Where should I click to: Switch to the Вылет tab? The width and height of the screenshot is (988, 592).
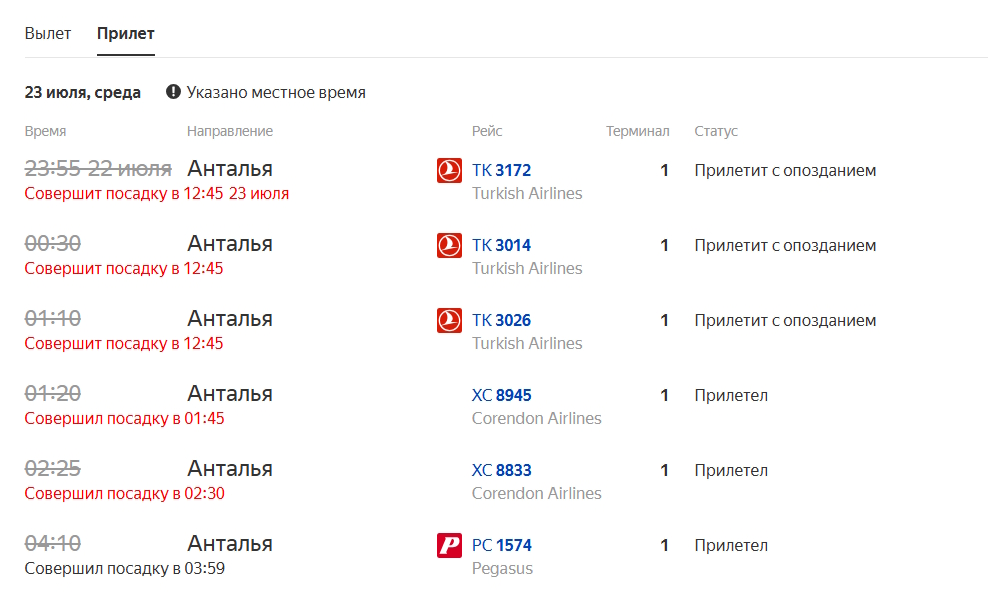click(x=48, y=33)
